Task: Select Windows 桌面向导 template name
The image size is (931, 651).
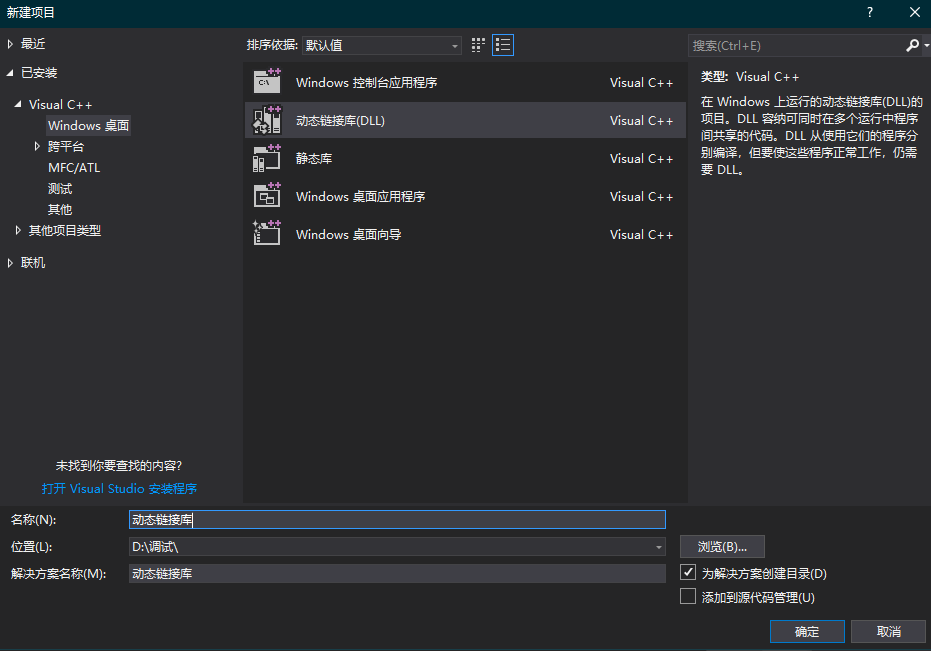Action: click(x=349, y=235)
